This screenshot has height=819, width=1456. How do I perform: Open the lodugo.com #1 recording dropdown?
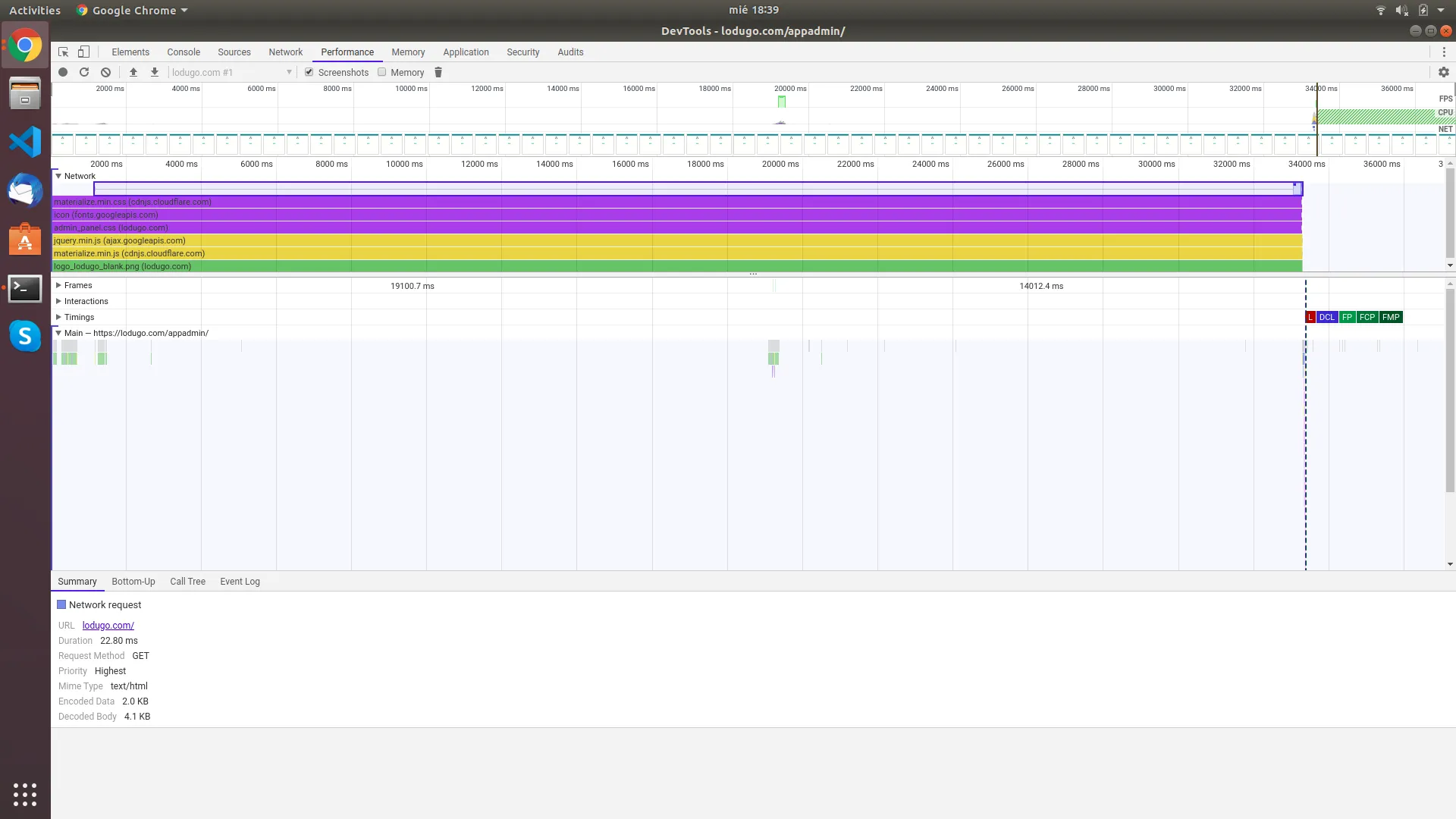(x=231, y=72)
